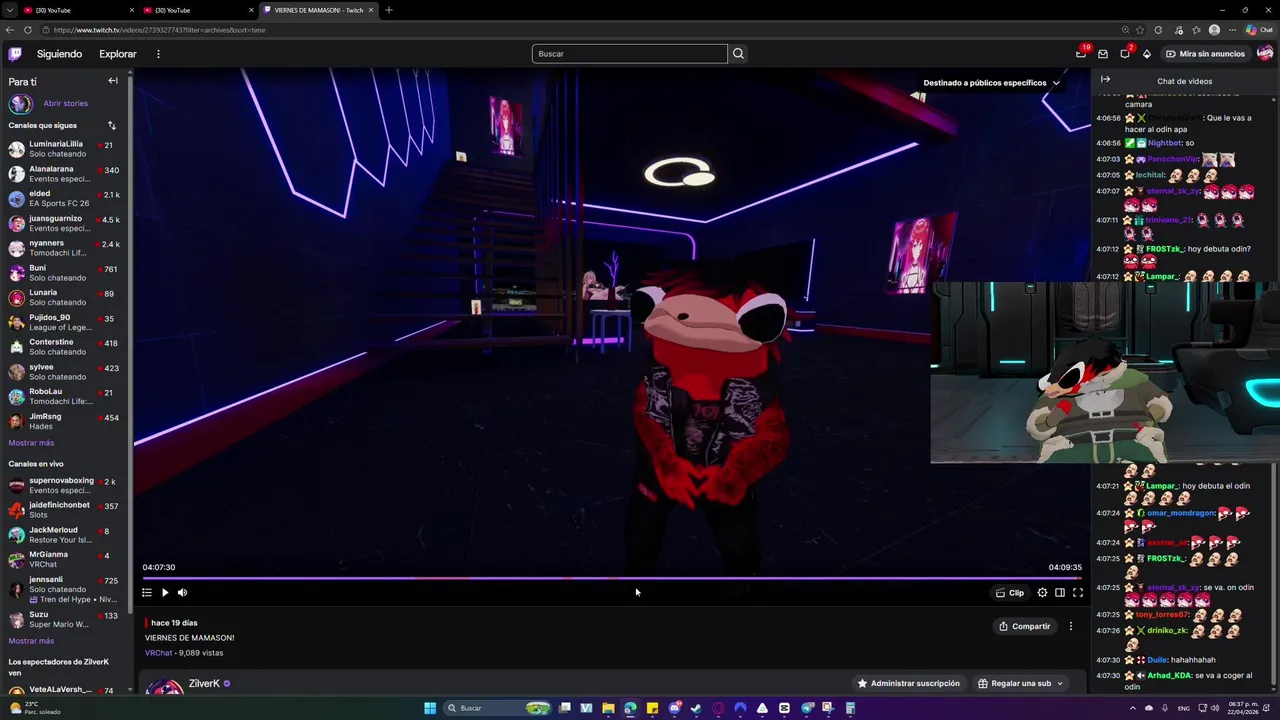The image size is (1280, 720).
Task: Open the Bits diamond icon
Action: click(1147, 54)
